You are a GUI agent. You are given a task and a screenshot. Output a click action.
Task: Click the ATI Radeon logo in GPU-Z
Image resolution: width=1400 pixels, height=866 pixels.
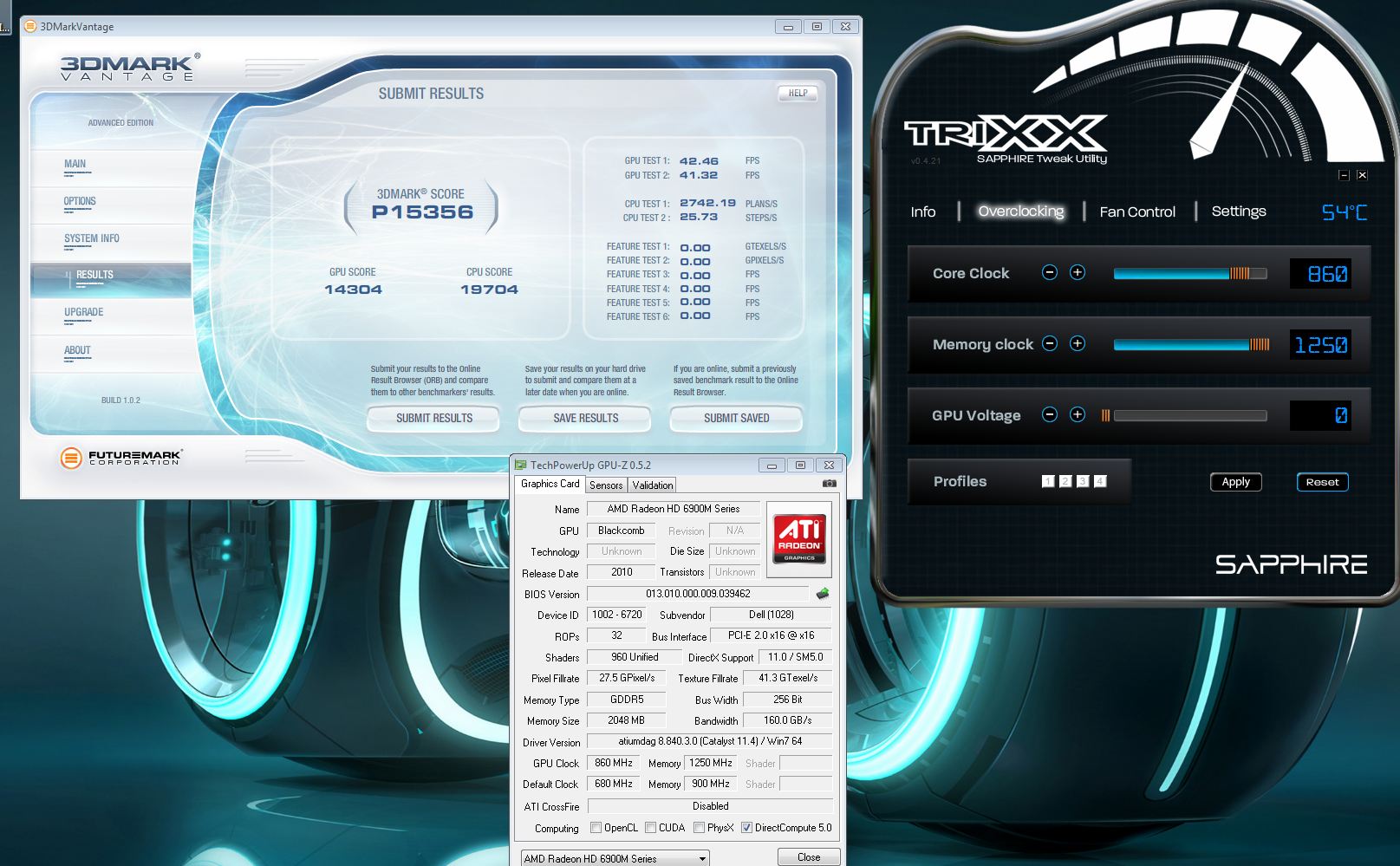coord(799,539)
